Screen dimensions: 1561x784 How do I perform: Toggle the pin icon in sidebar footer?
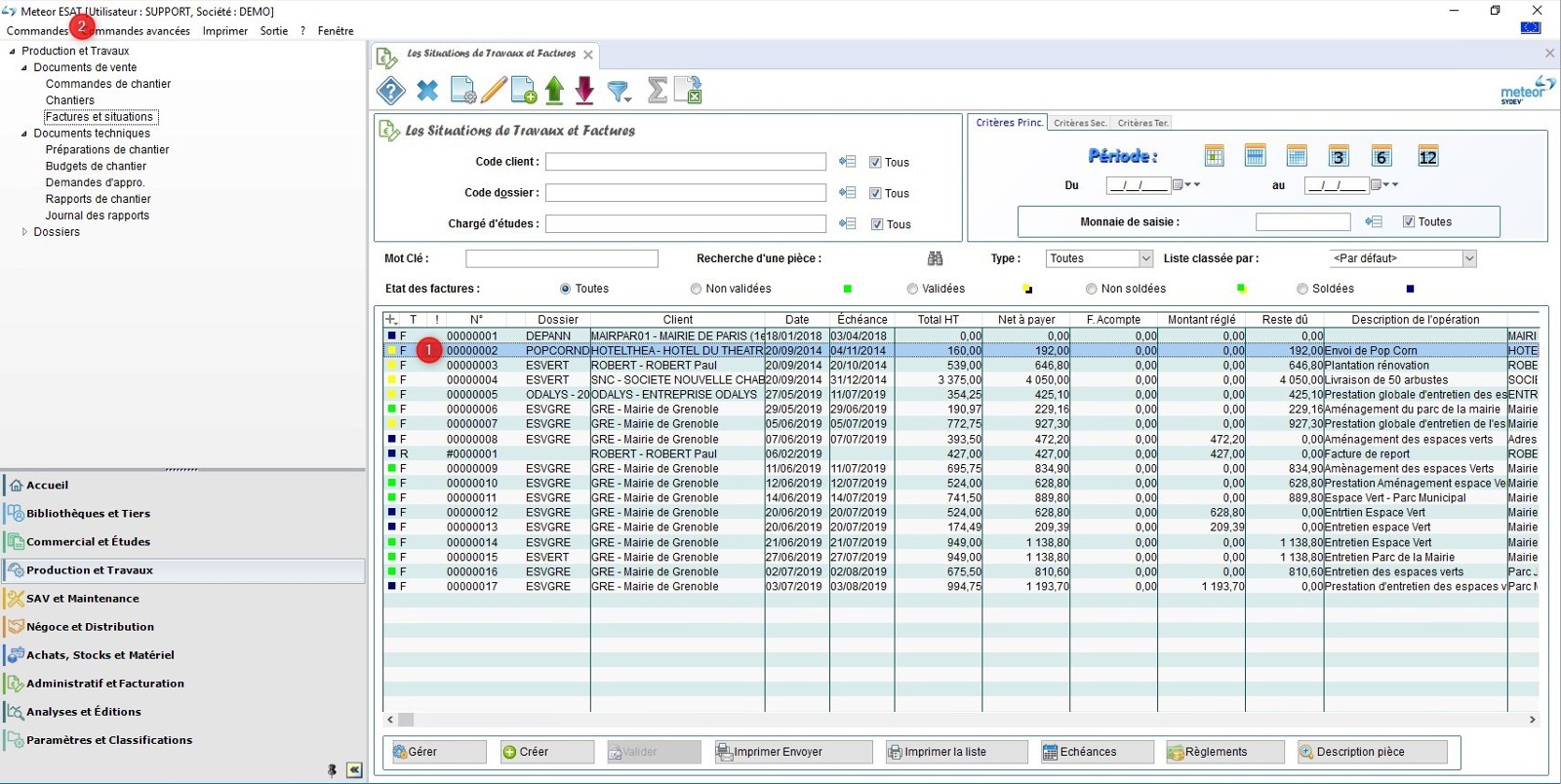click(332, 770)
